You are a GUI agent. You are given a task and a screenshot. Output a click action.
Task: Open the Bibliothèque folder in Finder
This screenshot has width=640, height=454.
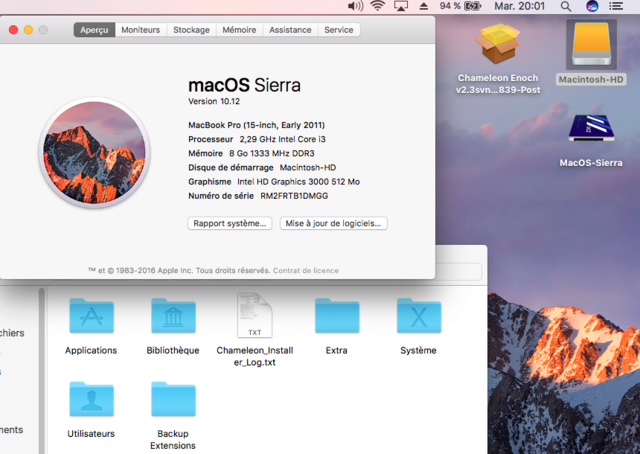pyautogui.click(x=173, y=316)
